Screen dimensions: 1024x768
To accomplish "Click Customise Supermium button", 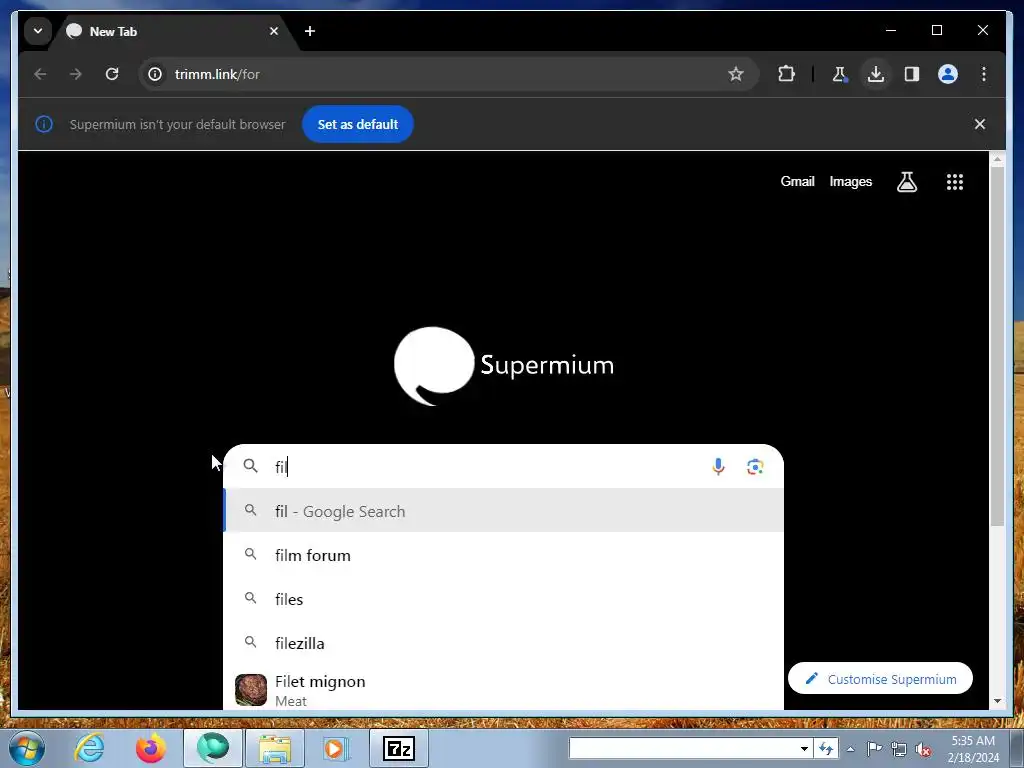I will [x=880, y=679].
